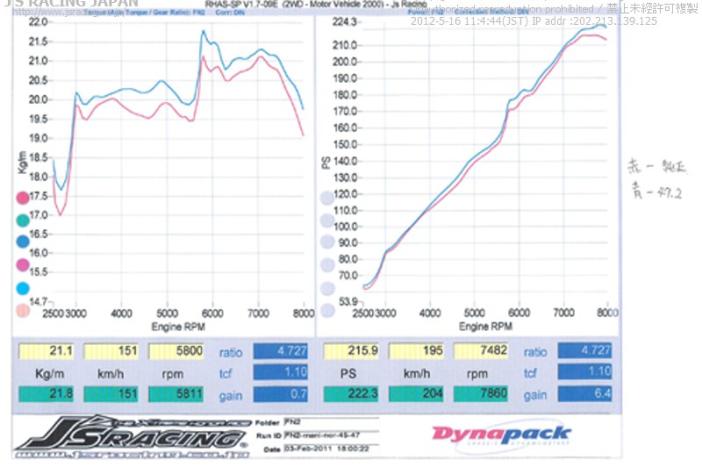Screen dimensions: 702x468
Task: Click the bottommost gray marker on the power graph
Action: click(326, 310)
